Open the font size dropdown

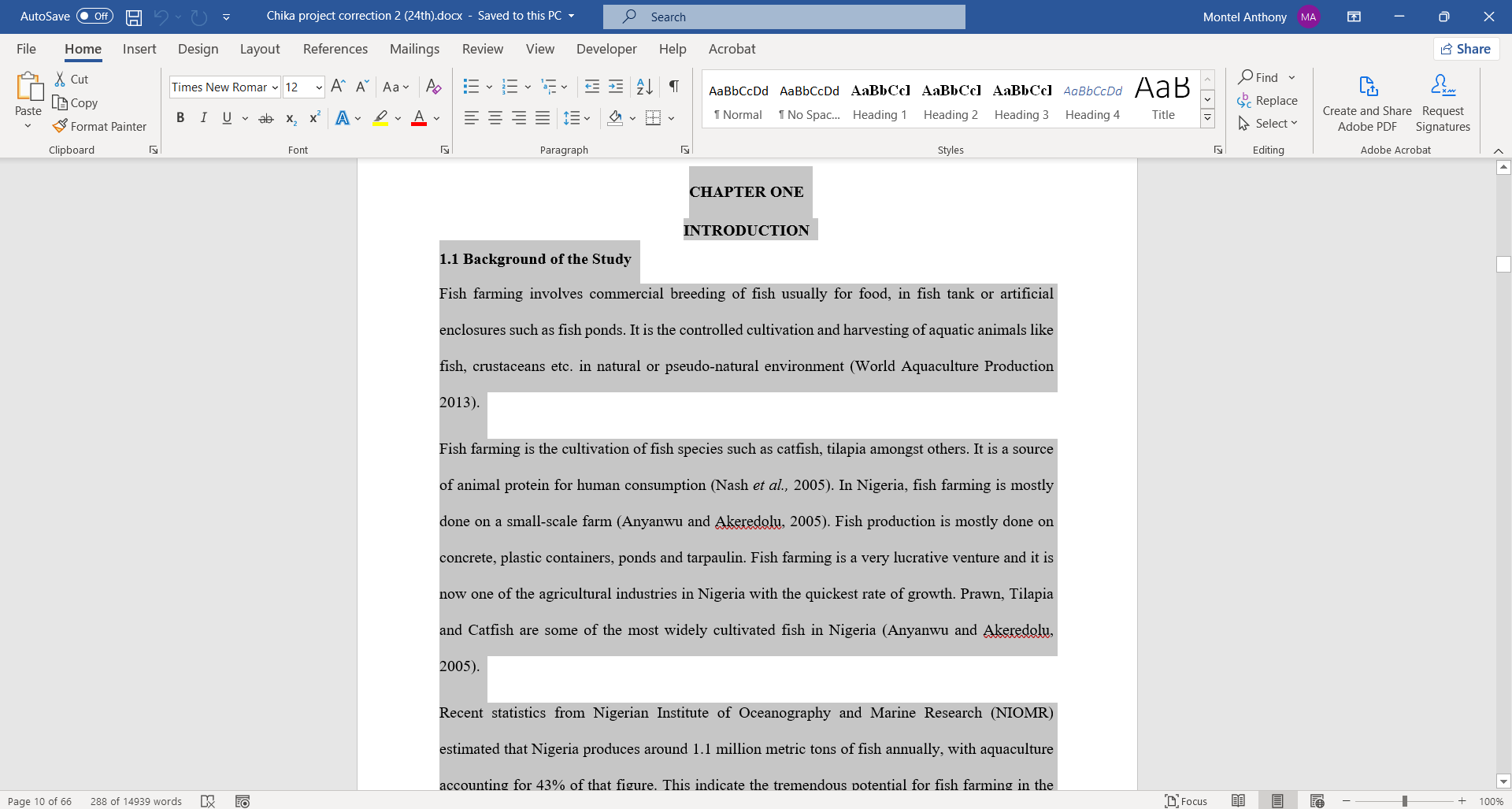point(319,87)
